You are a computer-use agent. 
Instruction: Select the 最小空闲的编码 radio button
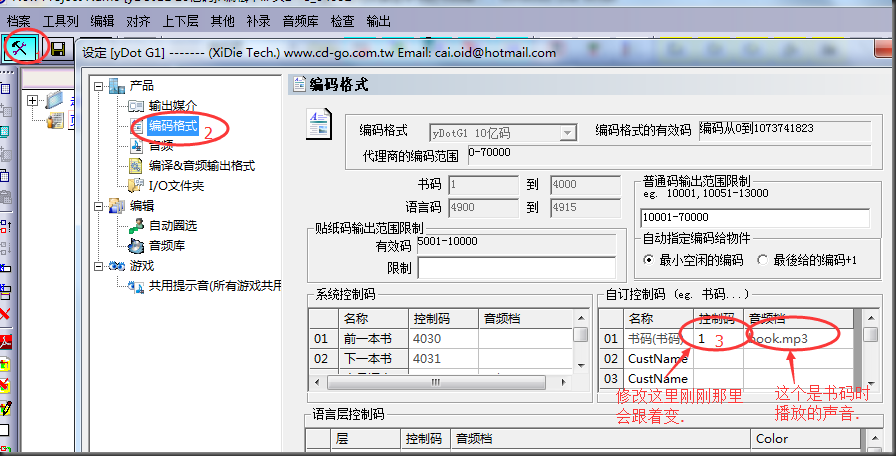click(649, 260)
